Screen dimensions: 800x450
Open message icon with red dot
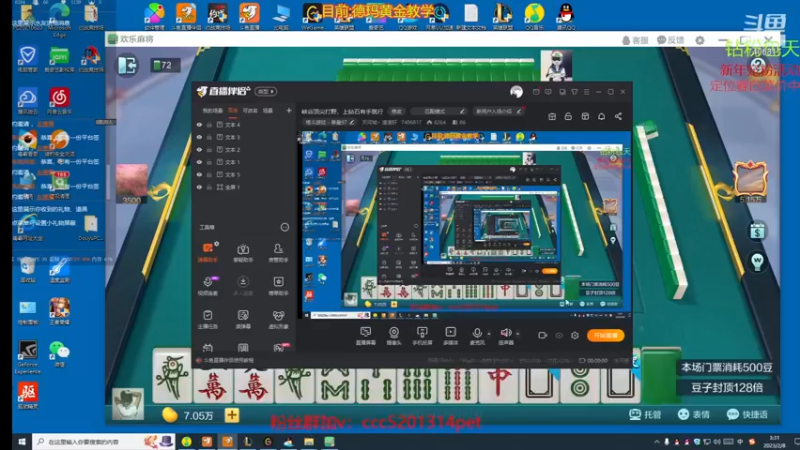pos(536,92)
